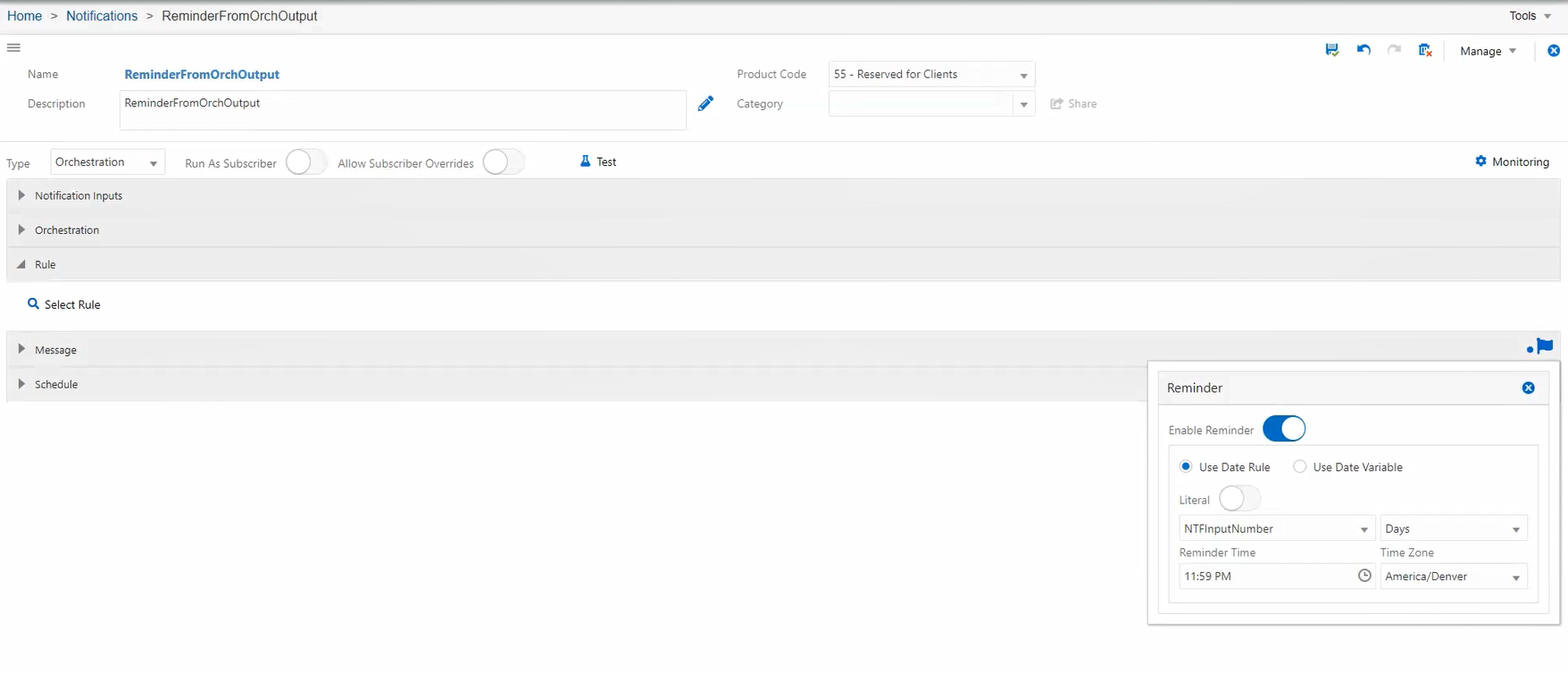Close the notification with the blue X icon
The image size is (1568, 673).
pos(1554,51)
